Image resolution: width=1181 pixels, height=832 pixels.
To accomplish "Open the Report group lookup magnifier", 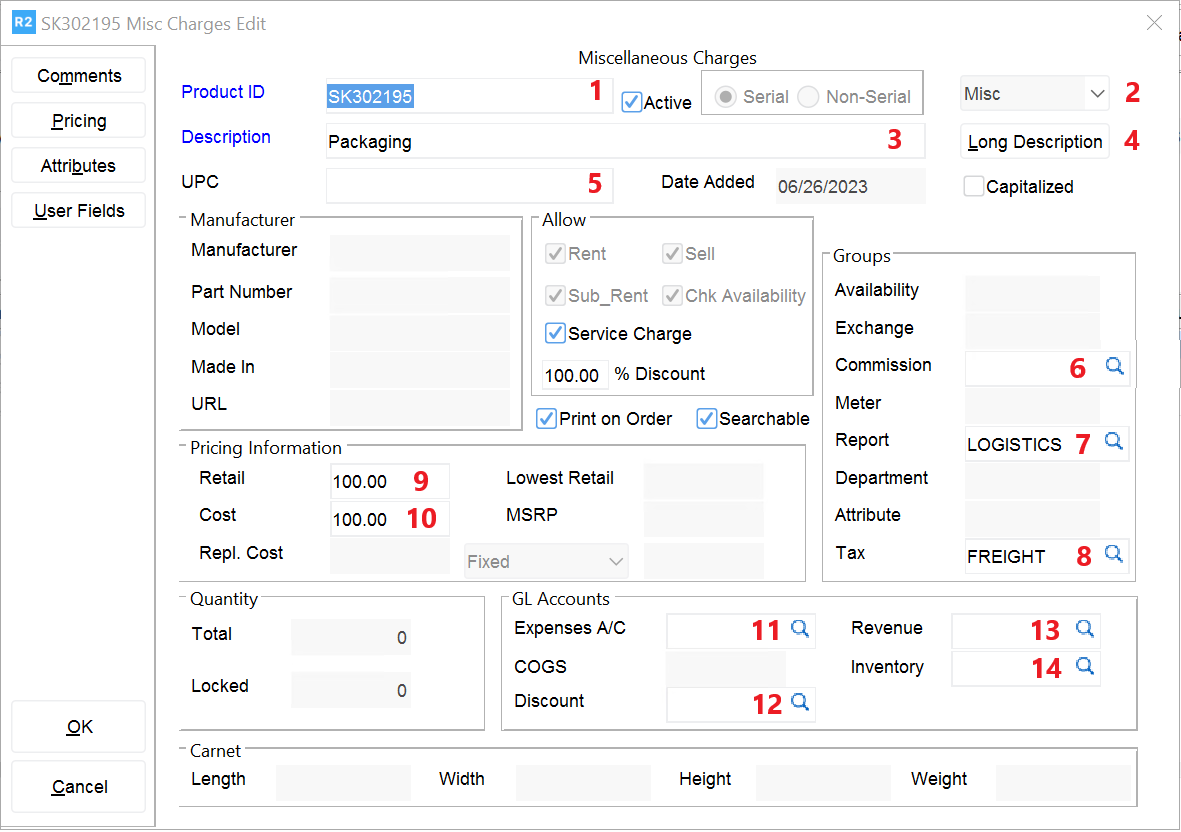I will (1113, 440).
